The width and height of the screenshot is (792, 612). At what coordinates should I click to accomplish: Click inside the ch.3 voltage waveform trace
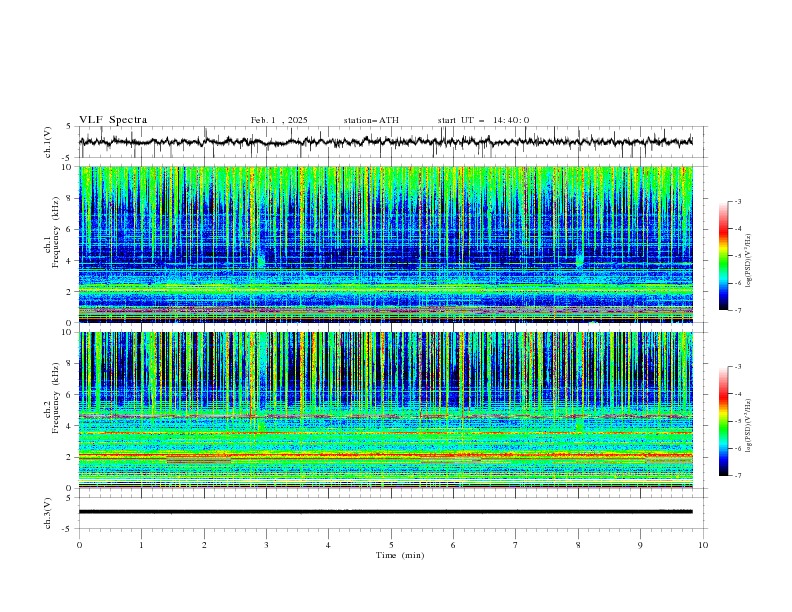(385, 512)
